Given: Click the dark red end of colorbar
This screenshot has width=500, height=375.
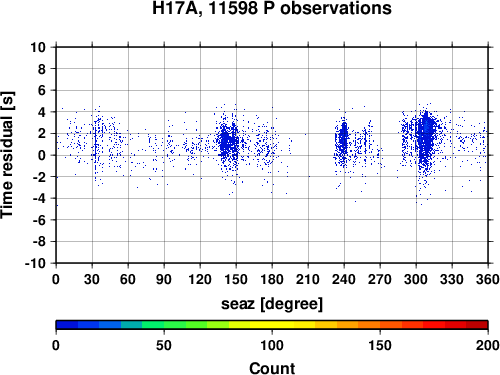Looking at the screenshot, I should [x=477, y=325].
